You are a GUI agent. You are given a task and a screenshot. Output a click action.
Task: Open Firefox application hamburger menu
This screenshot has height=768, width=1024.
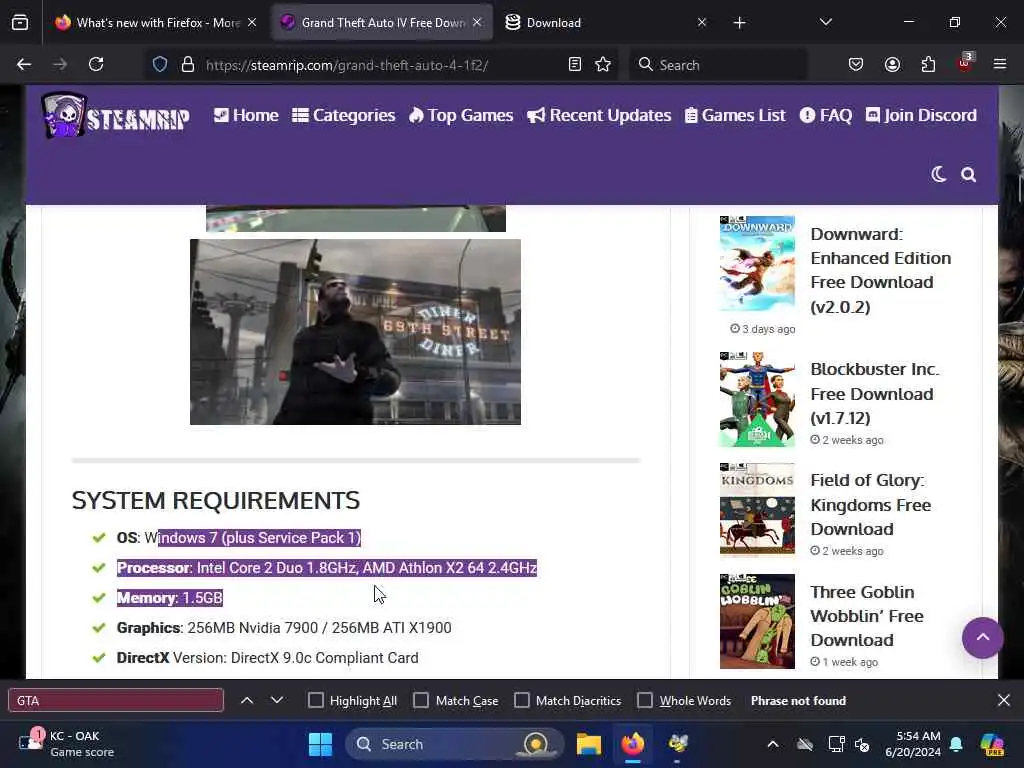point(1000,65)
